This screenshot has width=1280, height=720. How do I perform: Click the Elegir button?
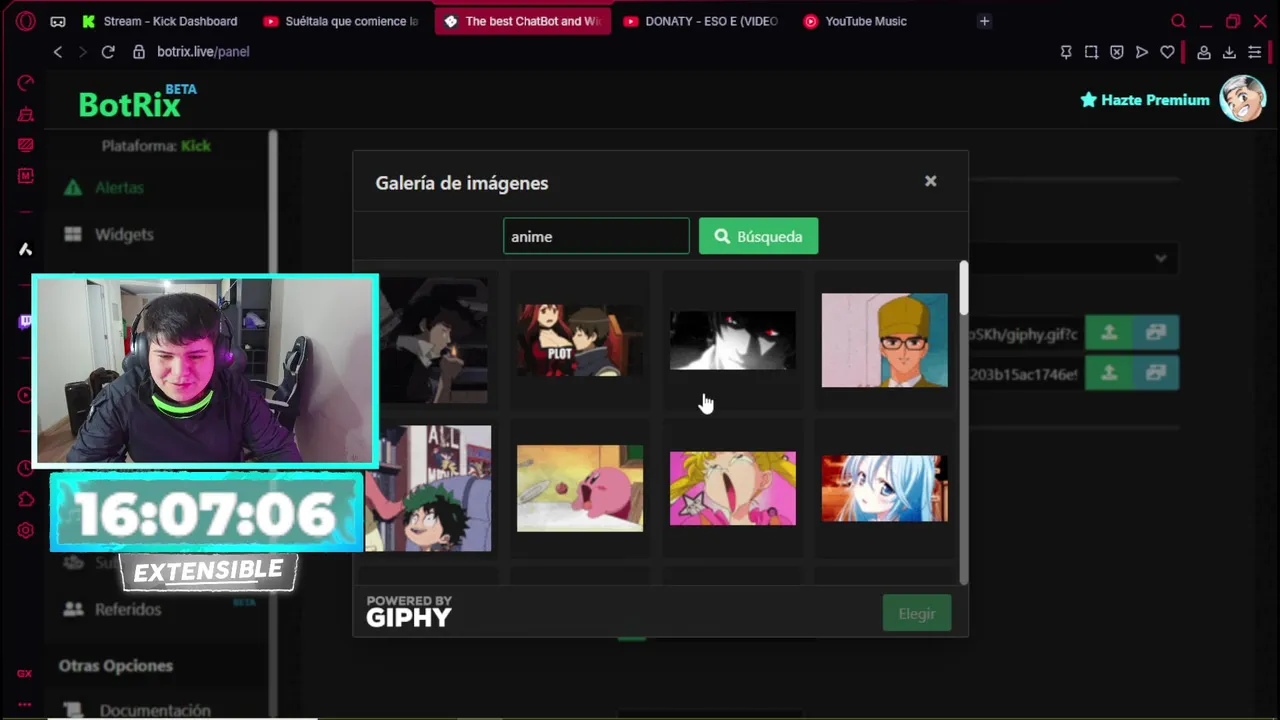[x=917, y=613]
